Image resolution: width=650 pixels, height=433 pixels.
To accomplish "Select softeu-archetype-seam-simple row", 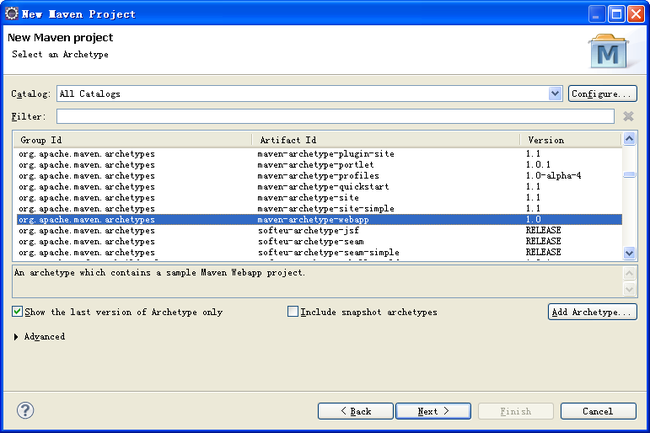I will click(x=319, y=252).
